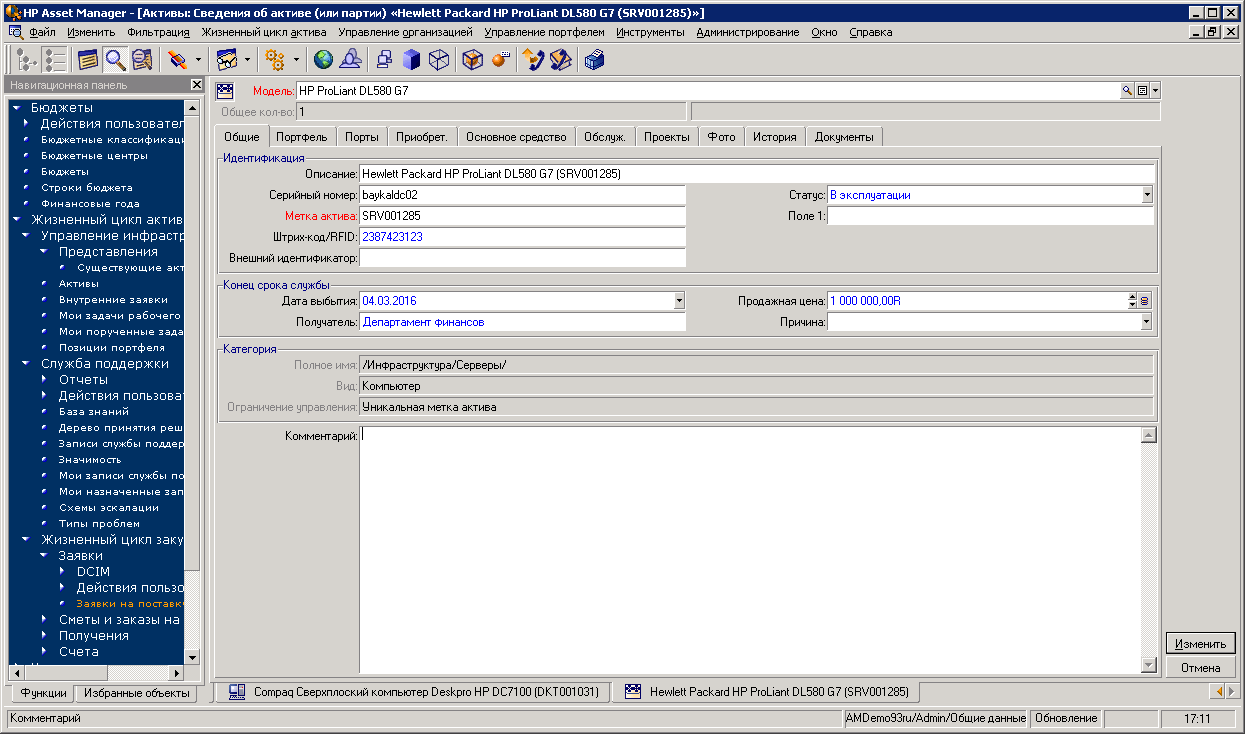Image resolution: width=1245 pixels, height=734 pixels.
Task: Click the solid blue cube icon
Action: tap(411, 60)
